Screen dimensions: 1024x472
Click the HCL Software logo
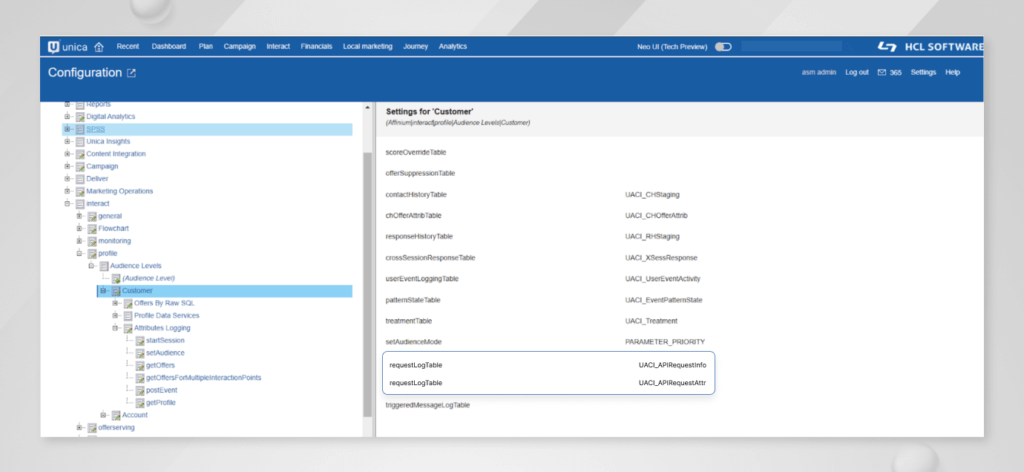click(x=929, y=46)
